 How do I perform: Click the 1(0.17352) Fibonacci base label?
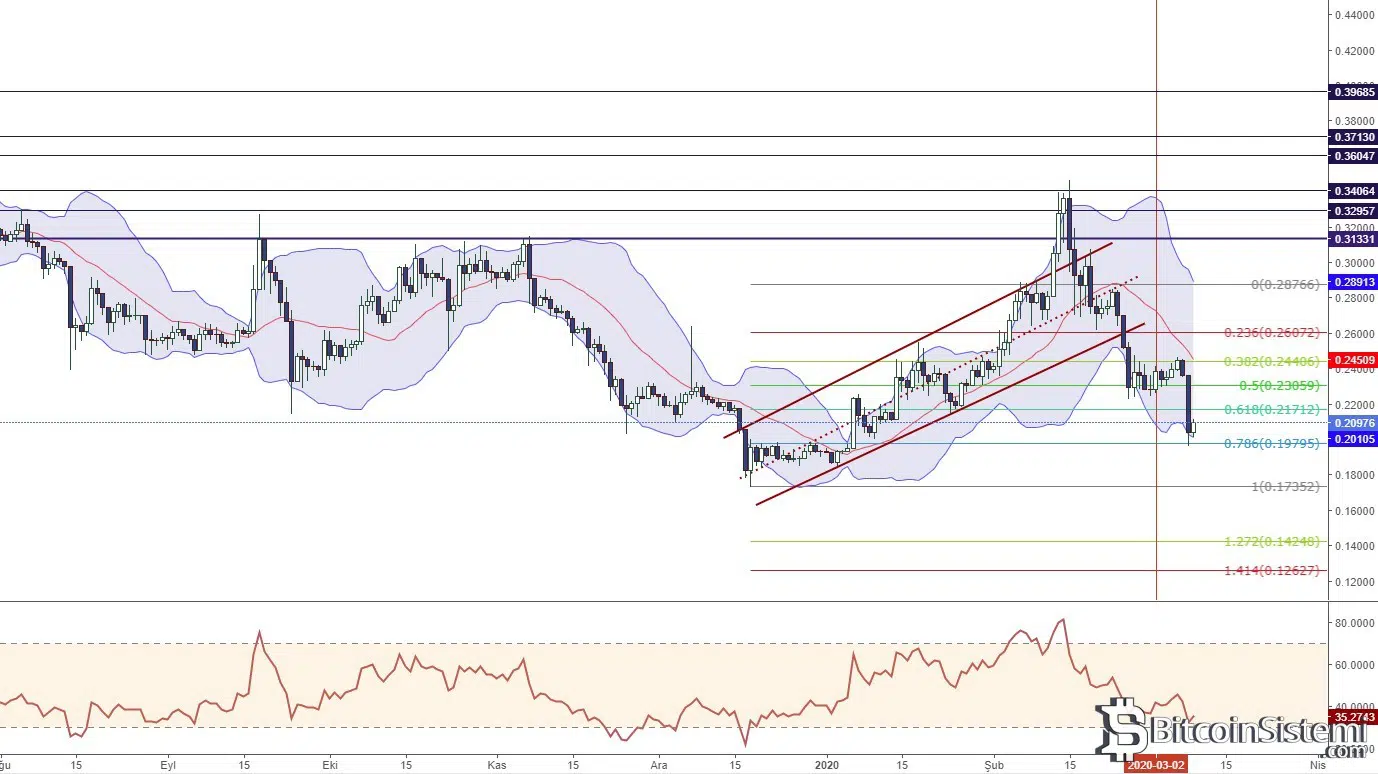point(1284,487)
